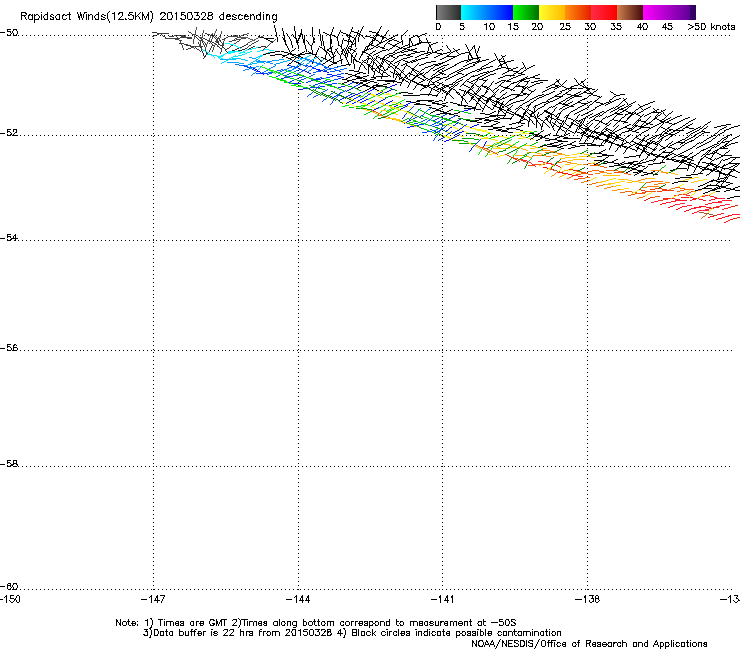Click the '>50 knots' legend label
This screenshot has width=740, height=650.
point(711,27)
